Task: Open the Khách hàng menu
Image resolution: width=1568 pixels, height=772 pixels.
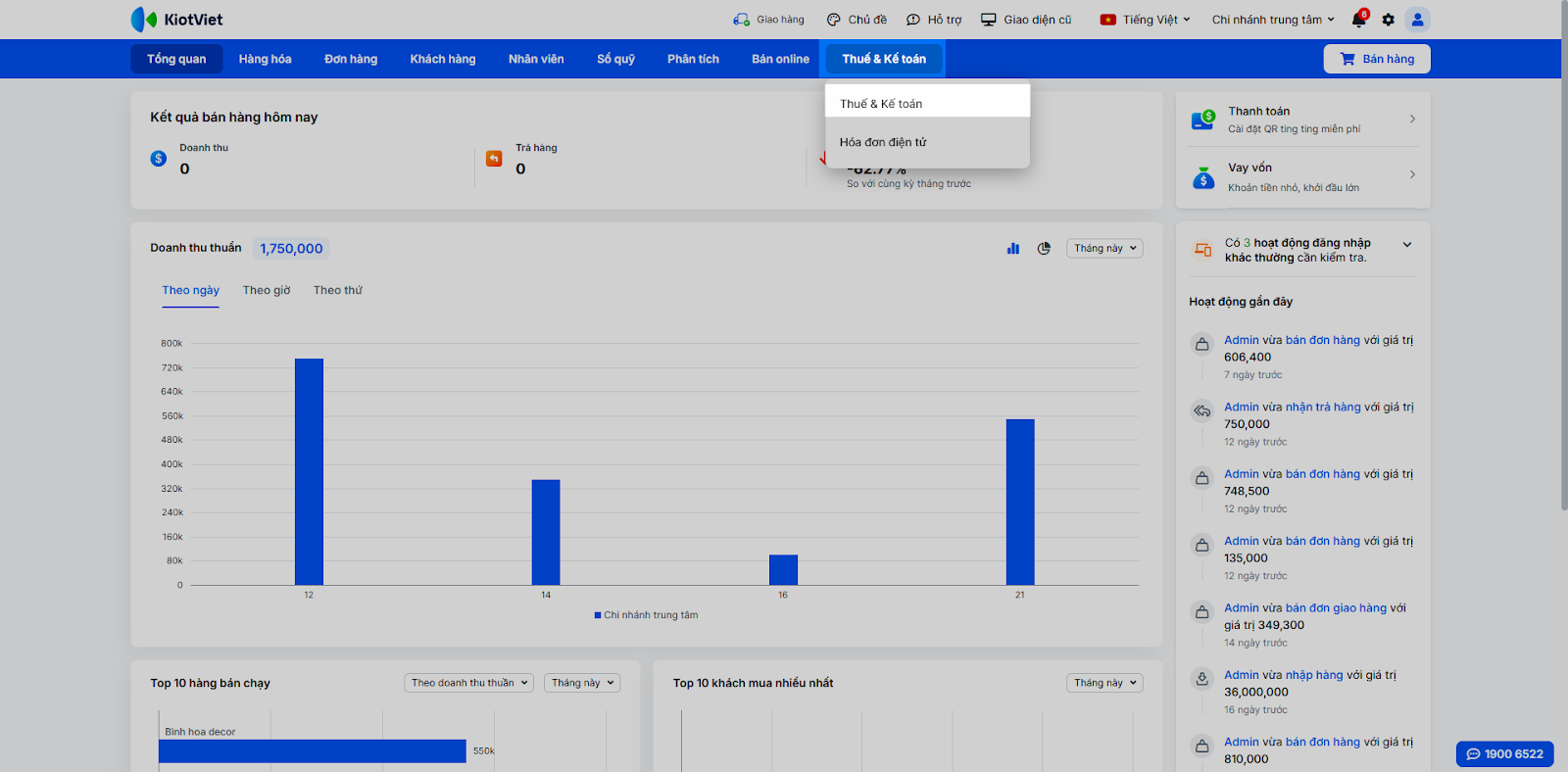Action: point(443,59)
